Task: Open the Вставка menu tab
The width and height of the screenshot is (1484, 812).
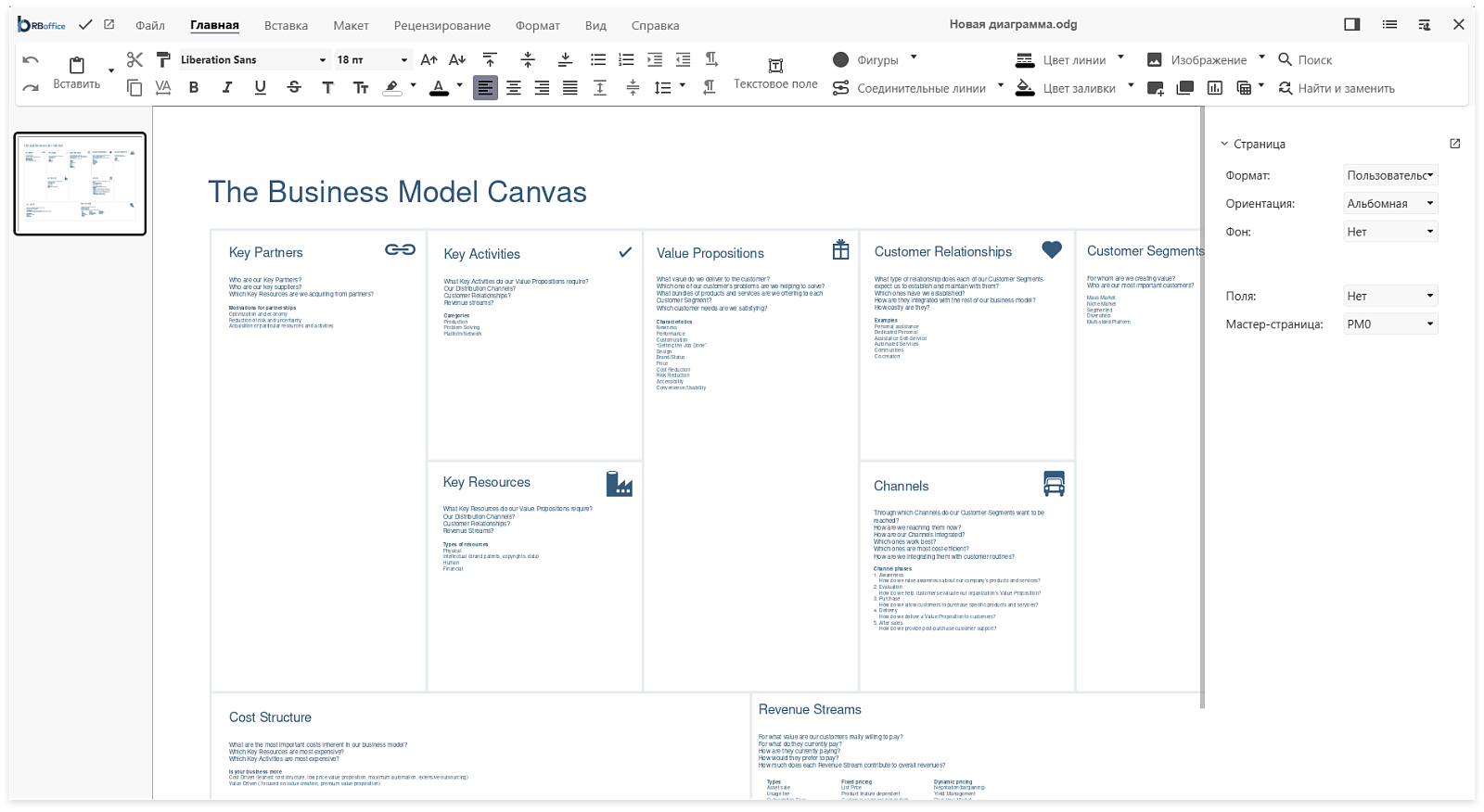Action: 286,25
